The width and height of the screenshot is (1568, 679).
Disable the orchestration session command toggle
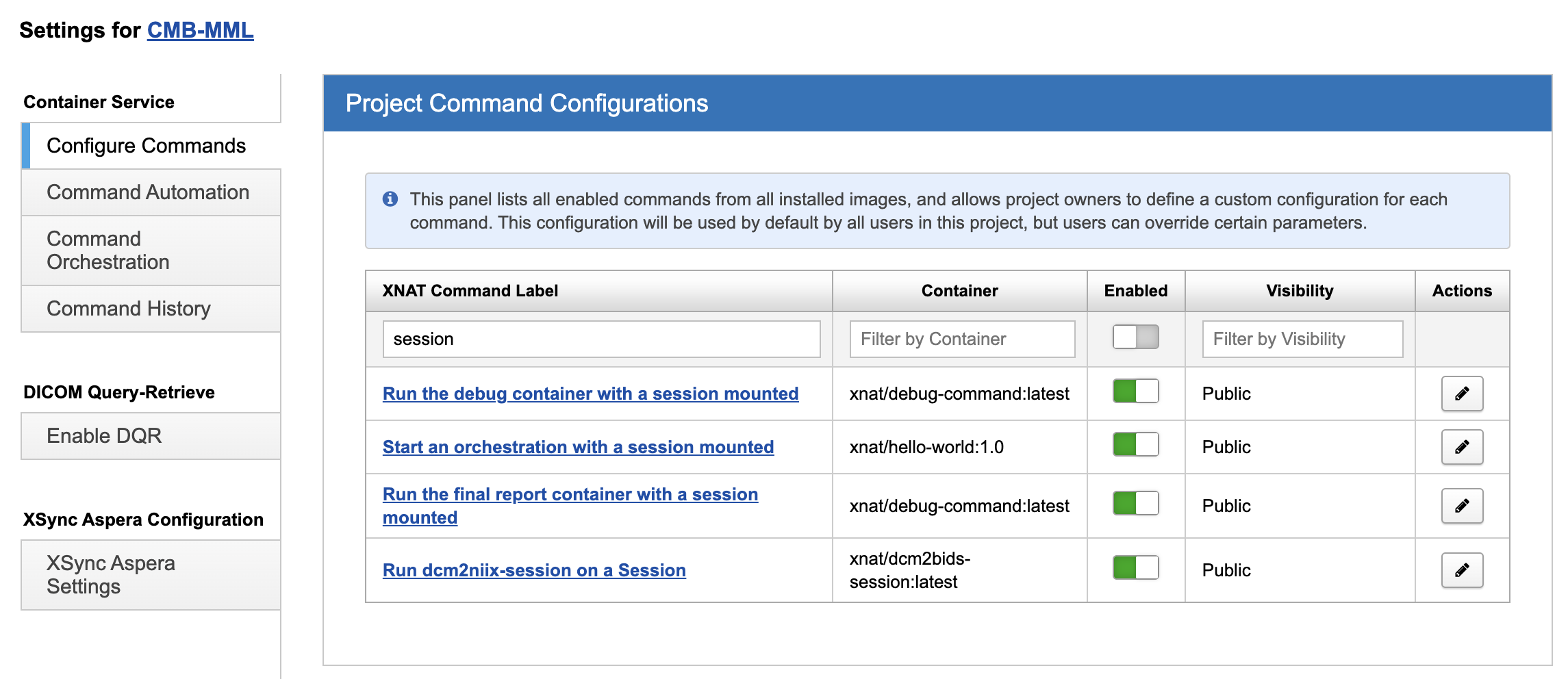[x=1135, y=445]
